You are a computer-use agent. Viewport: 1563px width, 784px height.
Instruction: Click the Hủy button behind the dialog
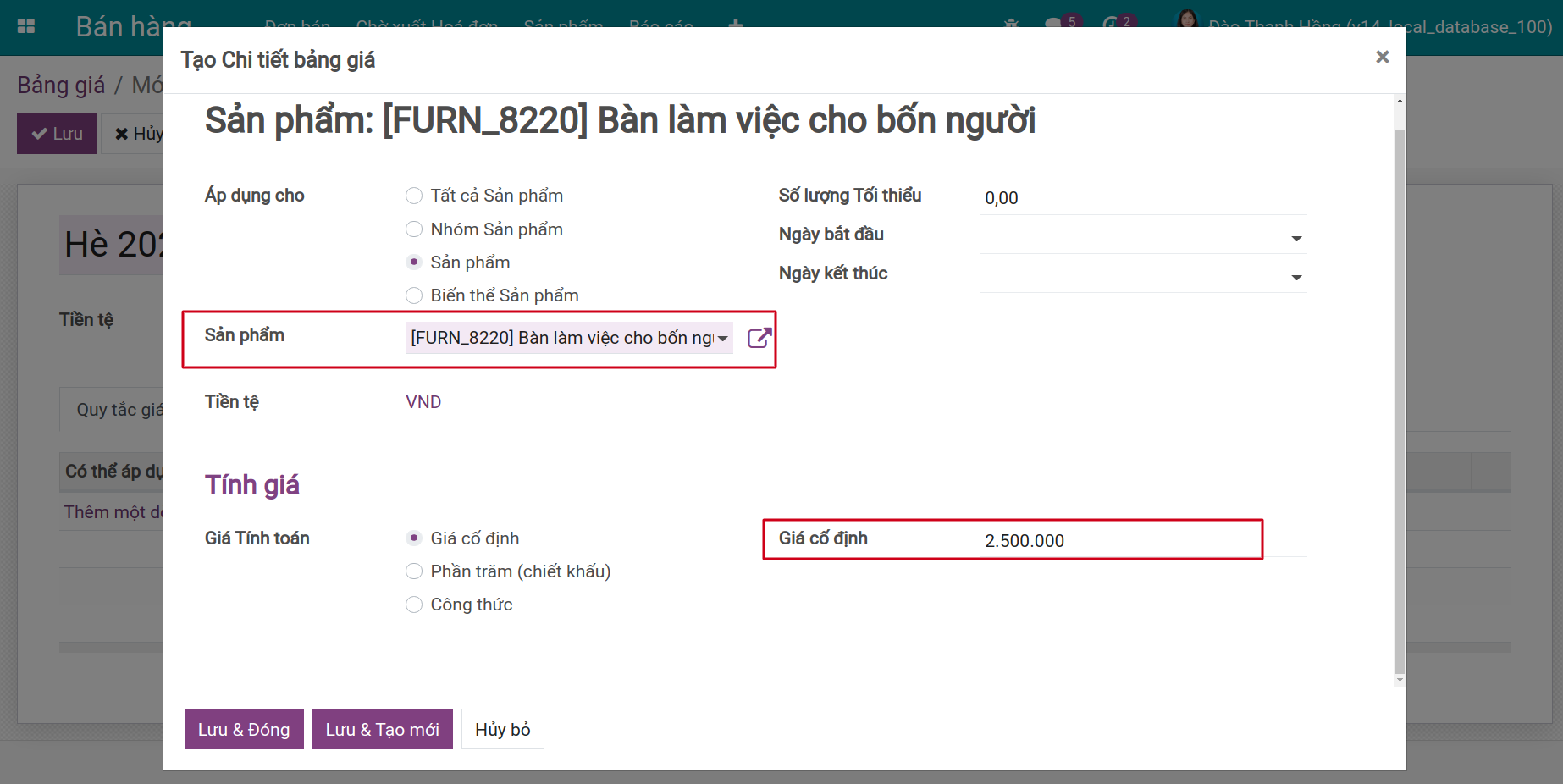pos(133,134)
